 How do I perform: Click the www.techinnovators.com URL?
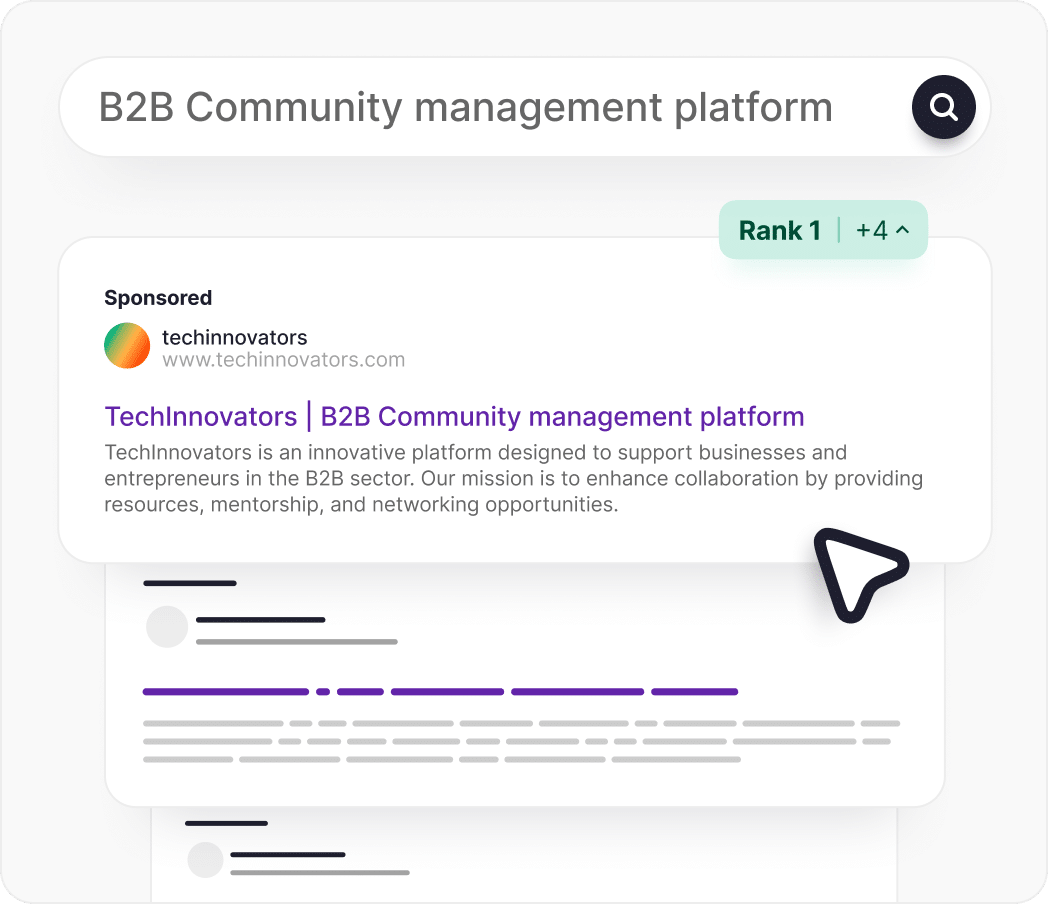point(283,360)
